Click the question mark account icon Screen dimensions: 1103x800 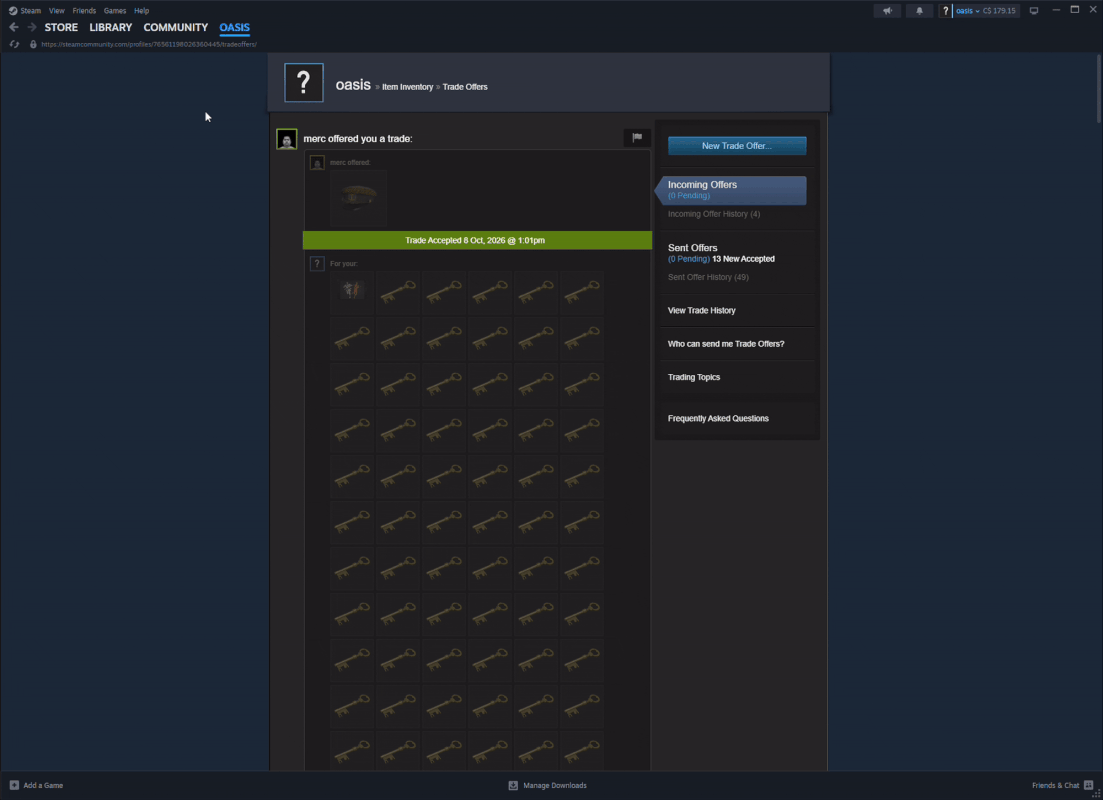pyautogui.click(x=945, y=11)
